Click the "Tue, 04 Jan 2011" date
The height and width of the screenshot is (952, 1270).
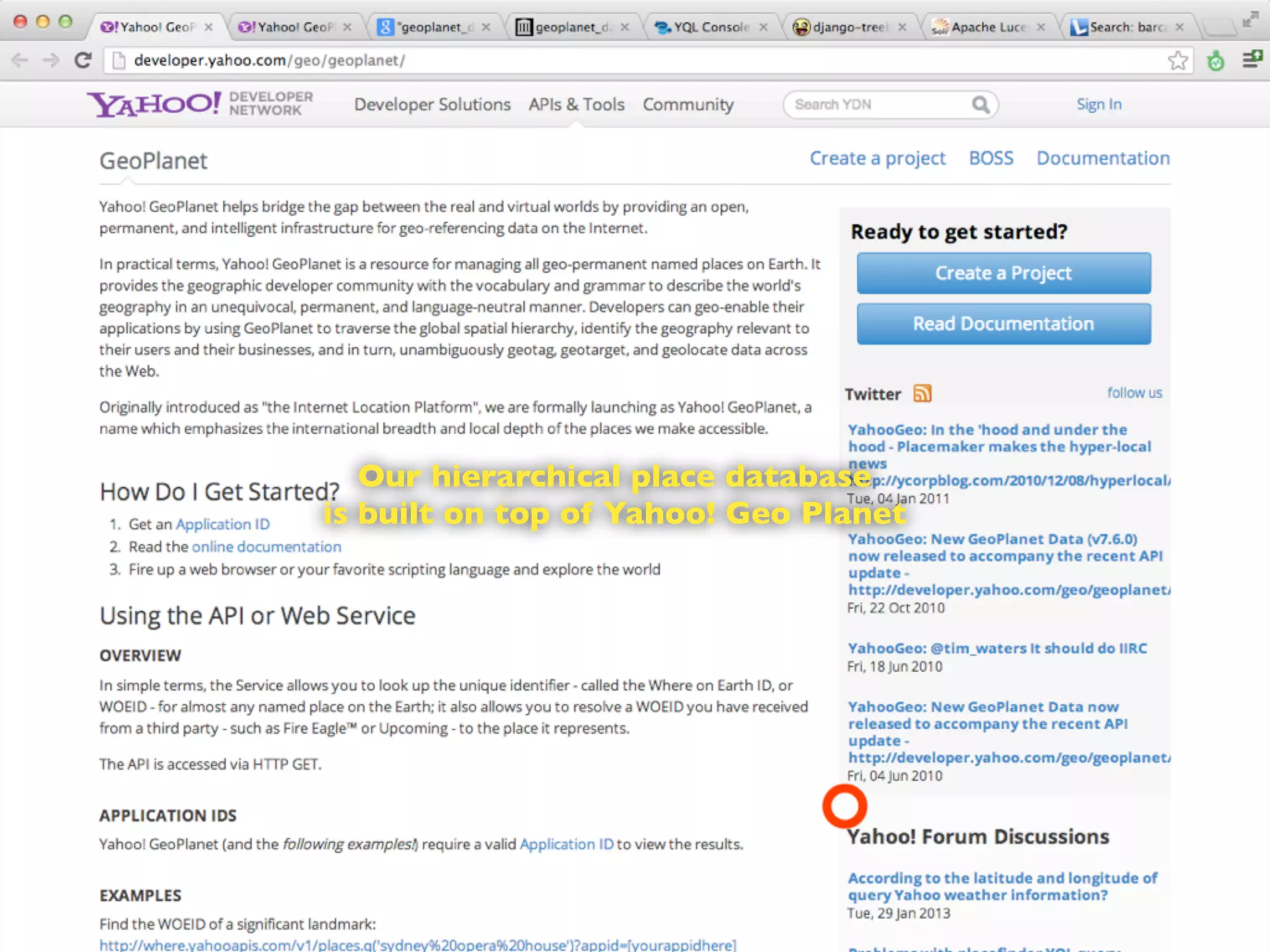(x=898, y=499)
